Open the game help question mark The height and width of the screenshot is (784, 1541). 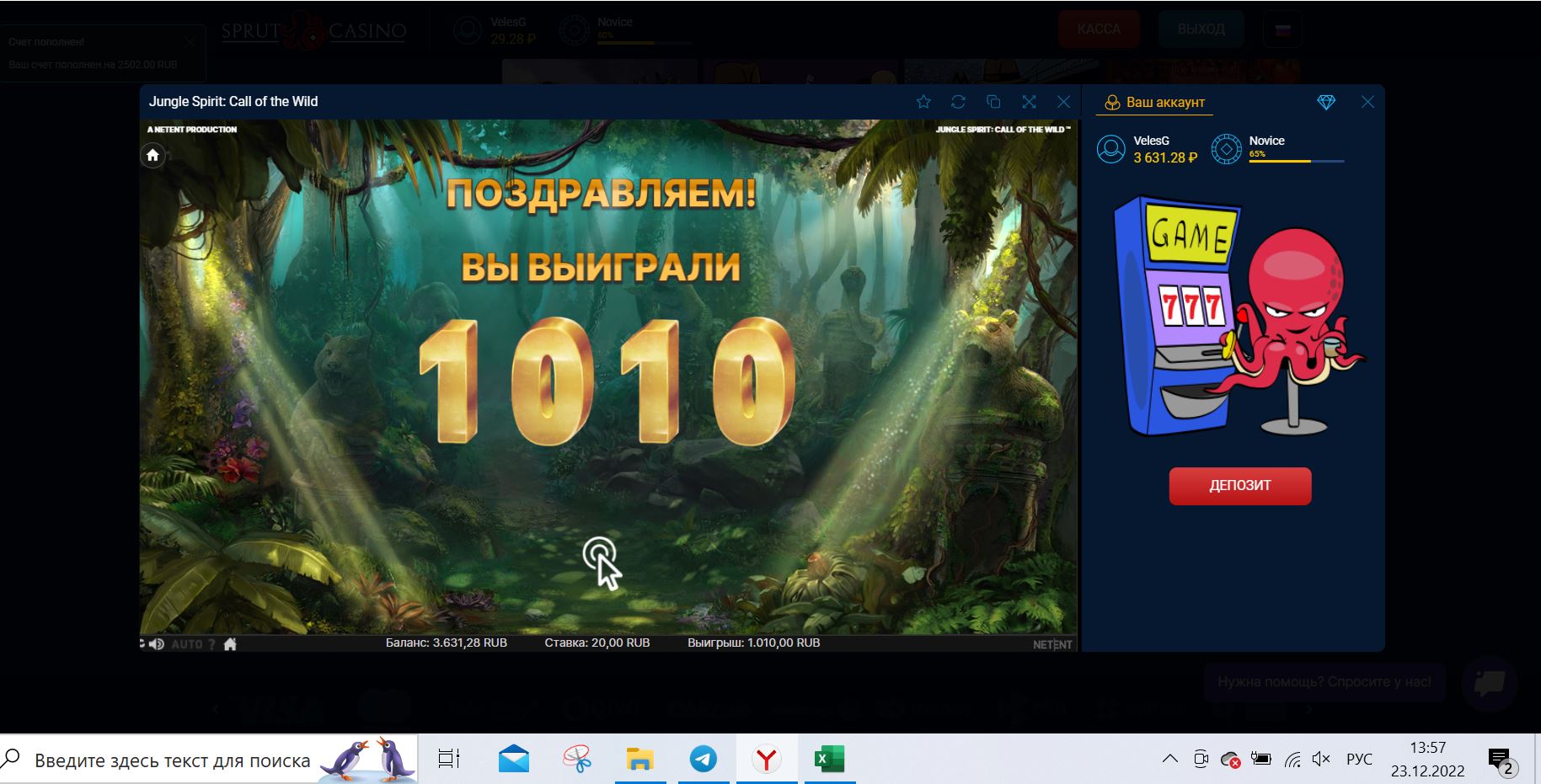[211, 644]
